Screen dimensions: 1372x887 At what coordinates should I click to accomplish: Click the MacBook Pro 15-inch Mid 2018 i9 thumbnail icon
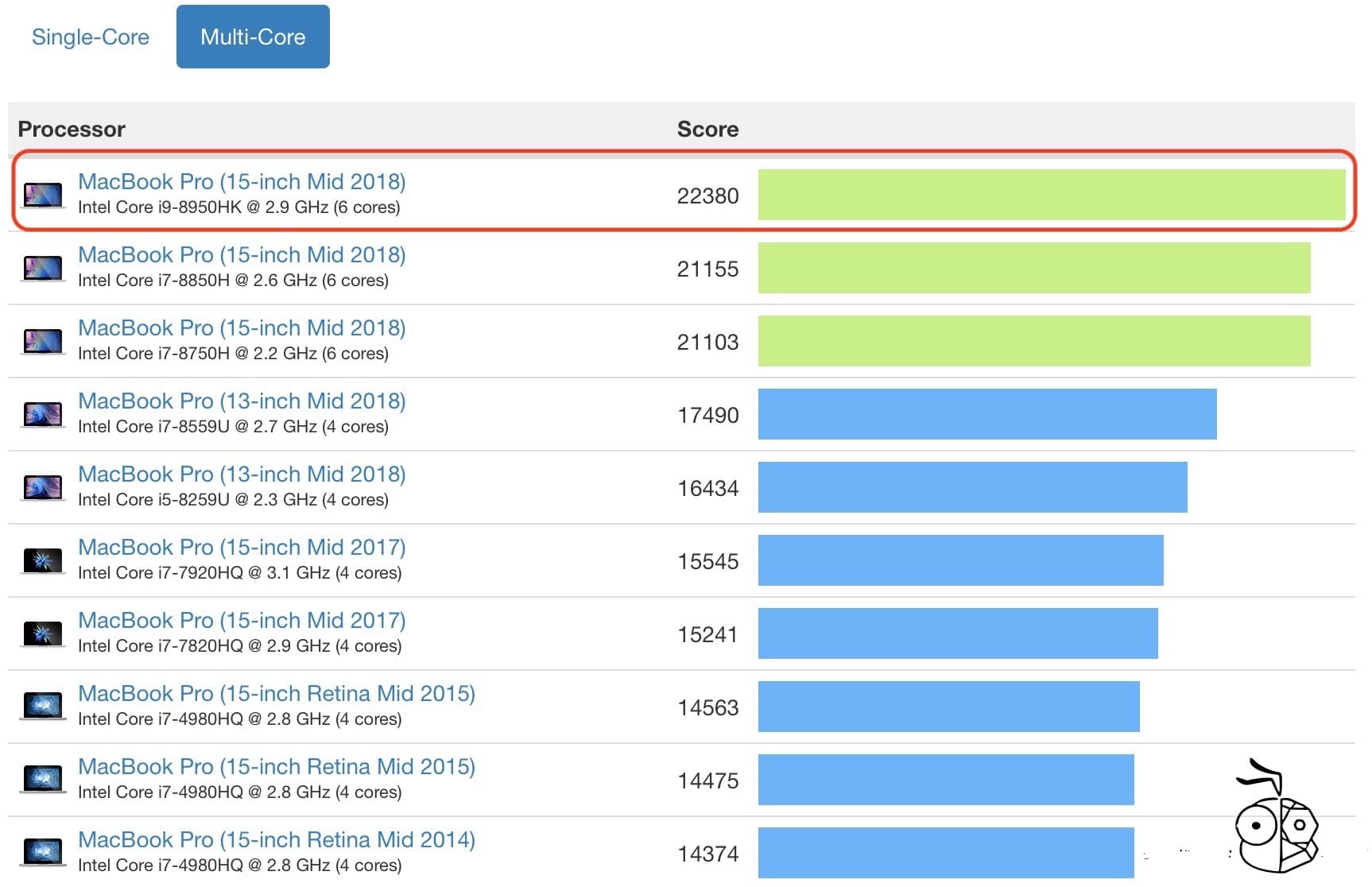[x=44, y=195]
